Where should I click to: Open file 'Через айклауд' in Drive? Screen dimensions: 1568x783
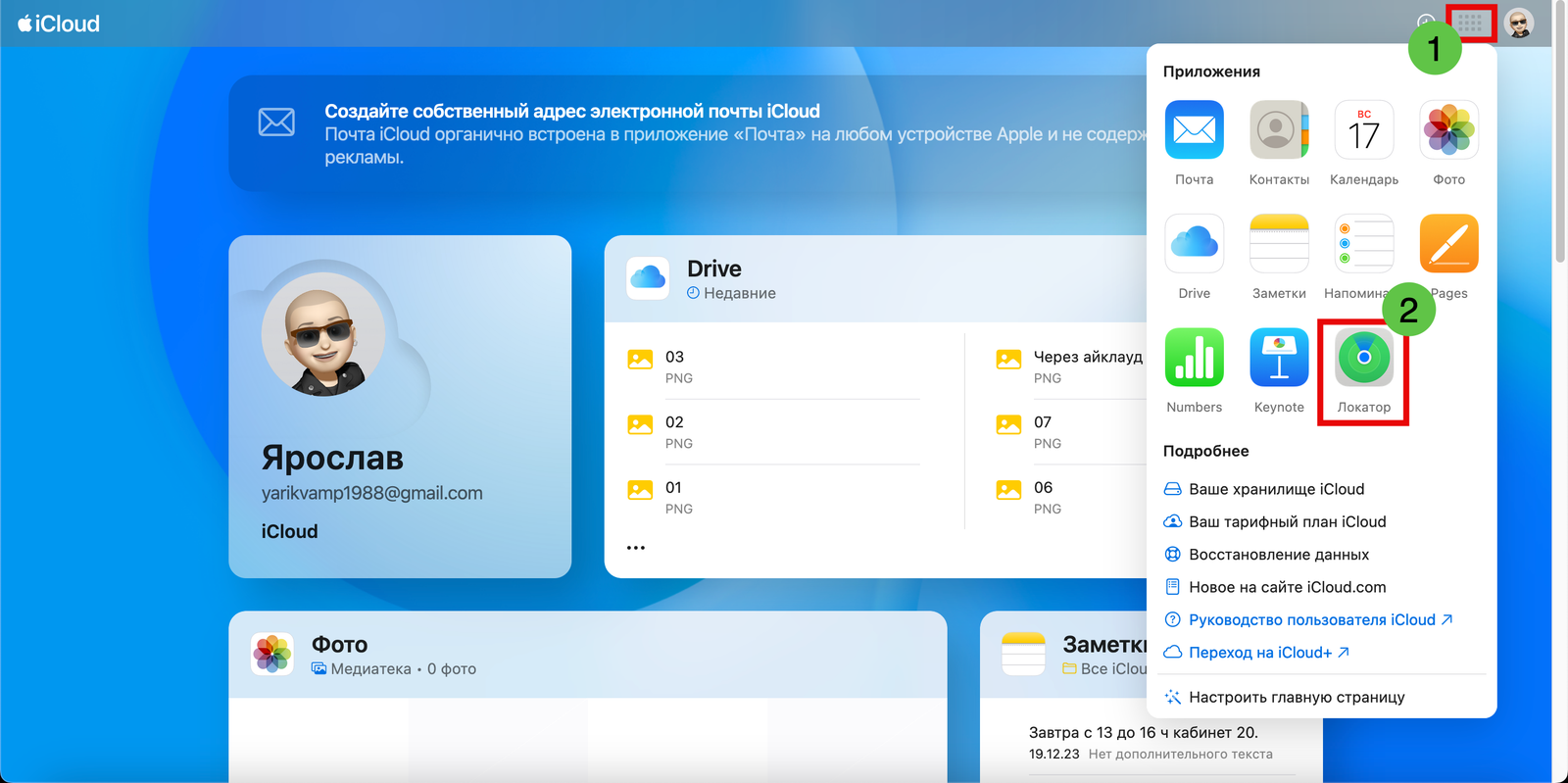[1070, 367]
